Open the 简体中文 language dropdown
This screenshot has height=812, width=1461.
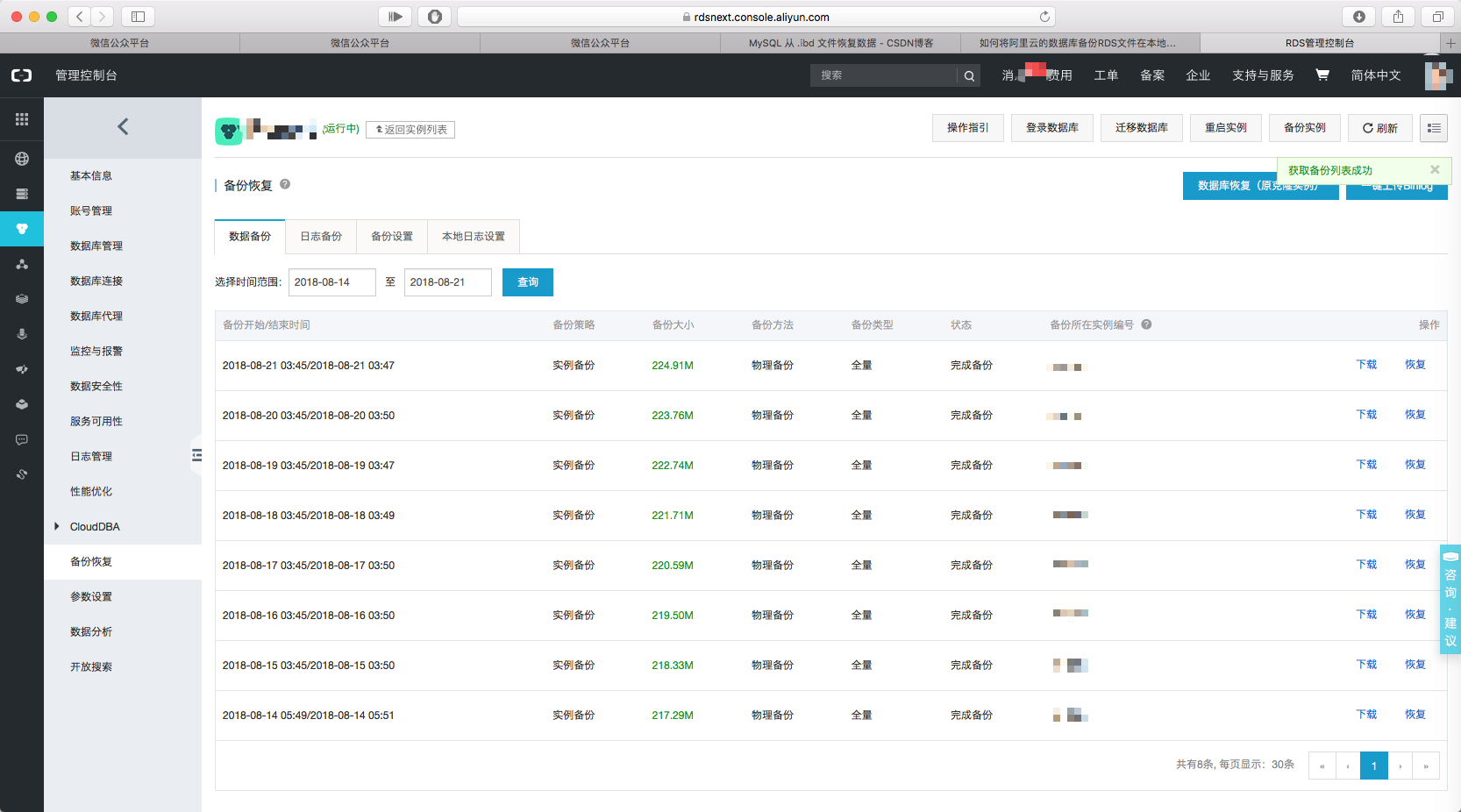[1375, 75]
